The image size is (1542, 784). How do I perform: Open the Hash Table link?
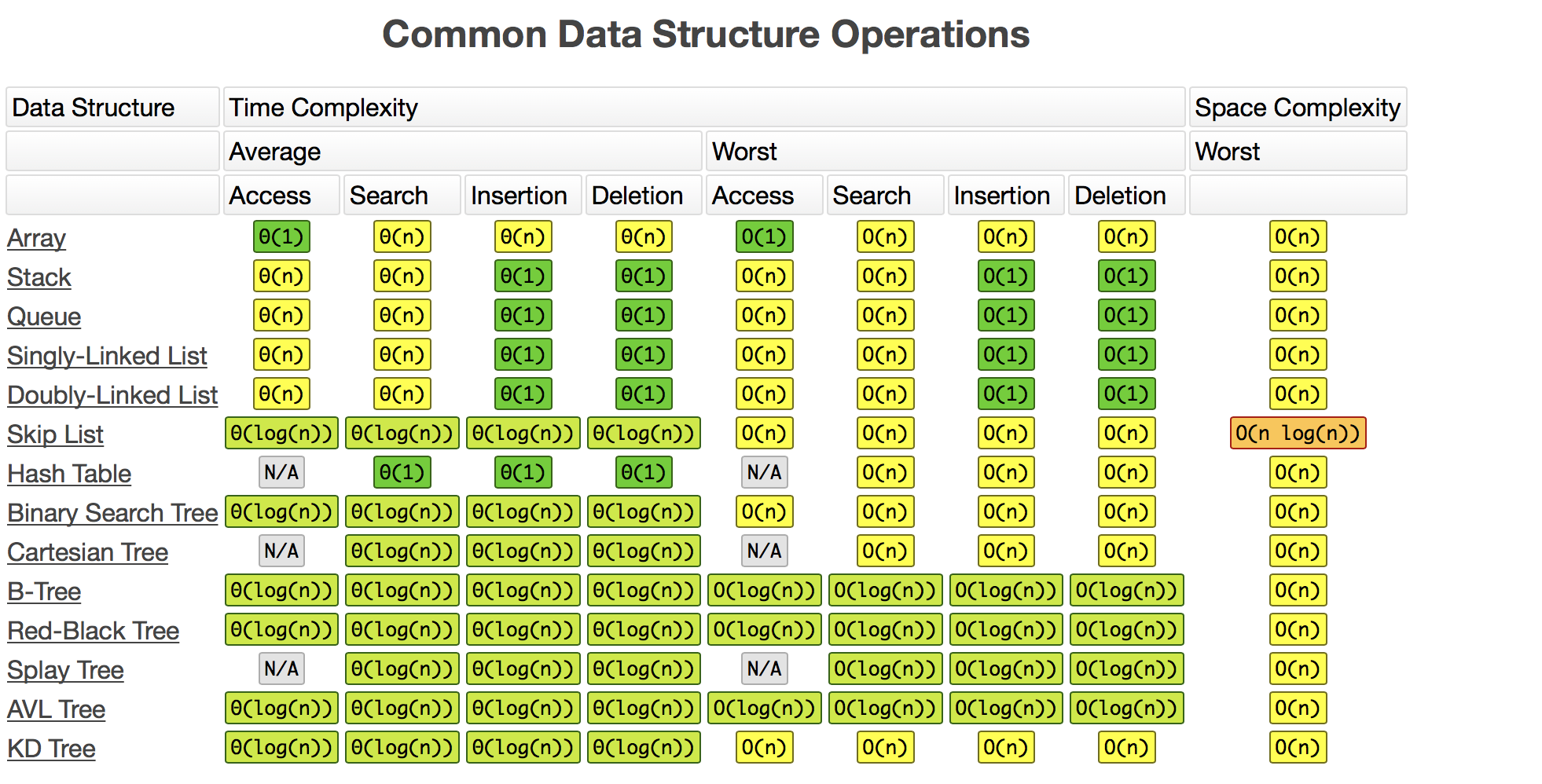(x=69, y=474)
